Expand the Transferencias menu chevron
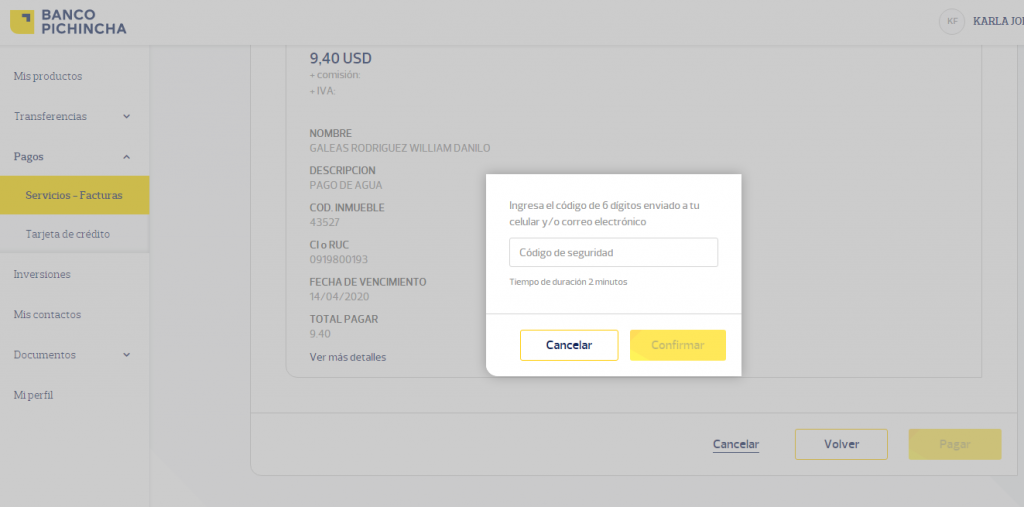The height and width of the screenshot is (507, 1024). [x=127, y=116]
